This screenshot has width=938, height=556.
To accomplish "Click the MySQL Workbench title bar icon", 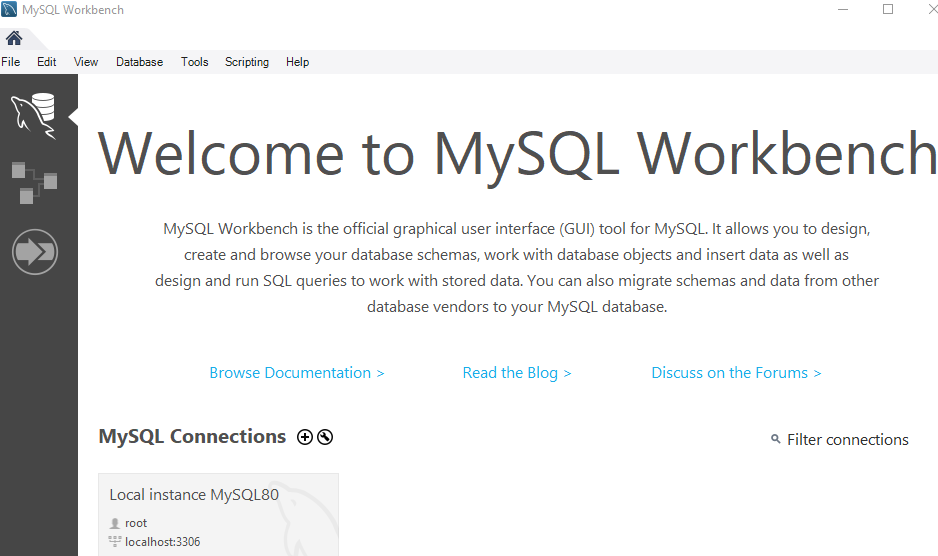I will point(9,10).
